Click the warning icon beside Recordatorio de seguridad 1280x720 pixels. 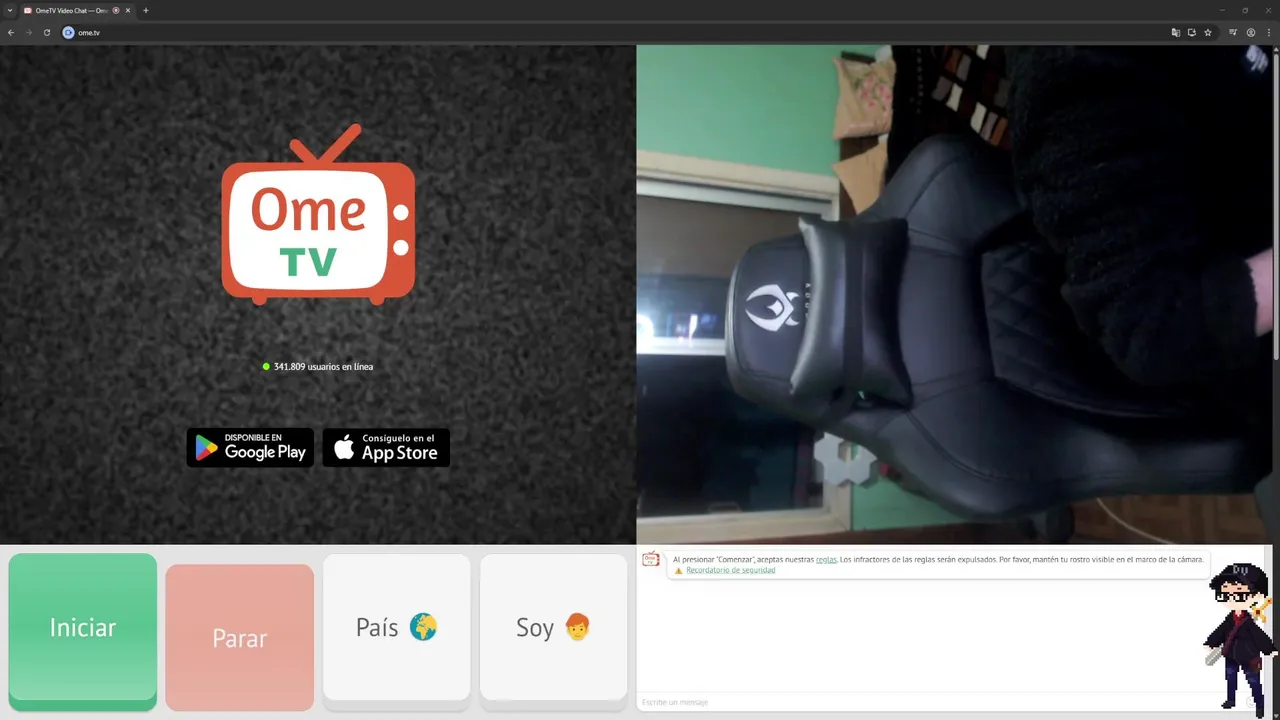679,570
